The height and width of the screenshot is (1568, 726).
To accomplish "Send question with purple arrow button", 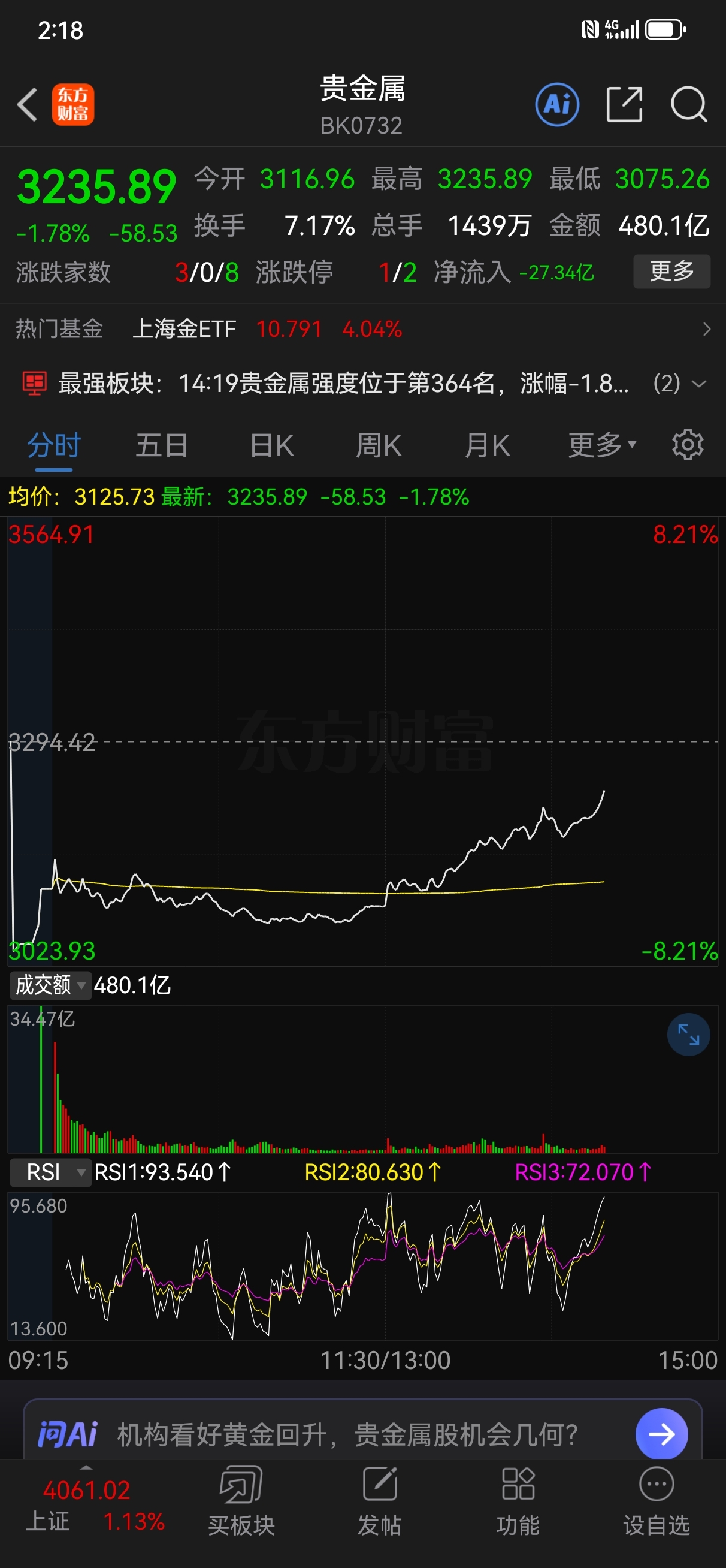I will [661, 1434].
